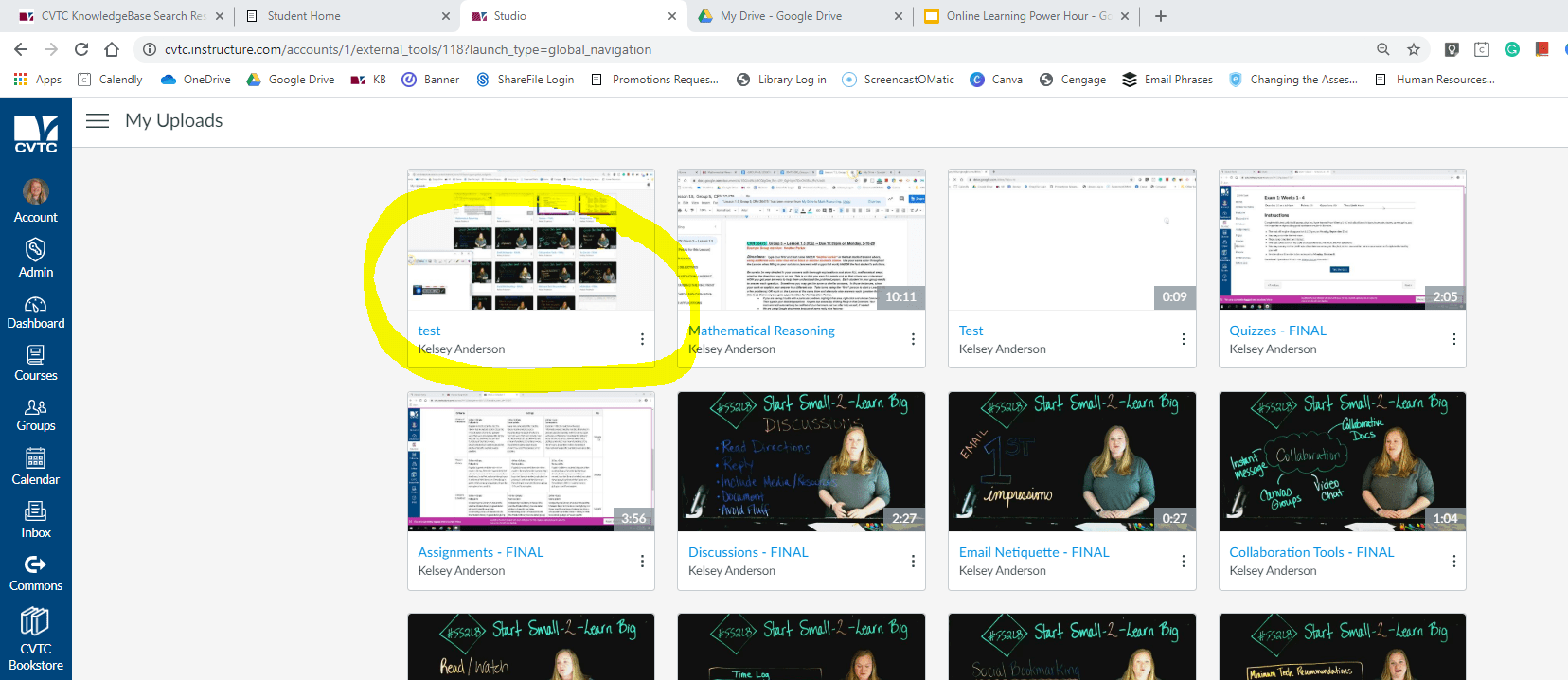Open options menu for Quizzes - FINAL
The height and width of the screenshot is (680, 1568).
[1454, 339]
